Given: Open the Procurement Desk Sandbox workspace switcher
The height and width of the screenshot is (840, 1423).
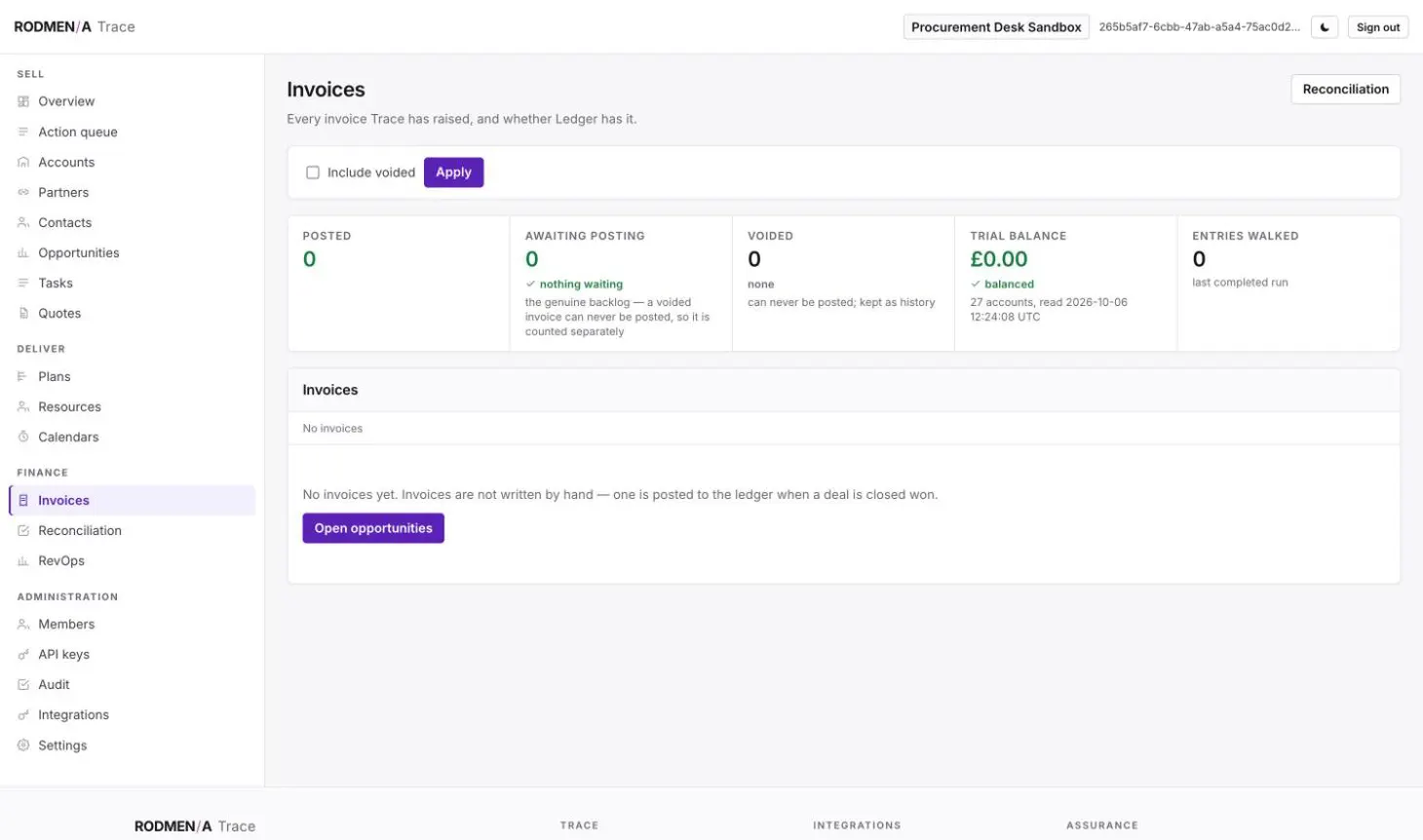Looking at the screenshot, I should 996,27.
